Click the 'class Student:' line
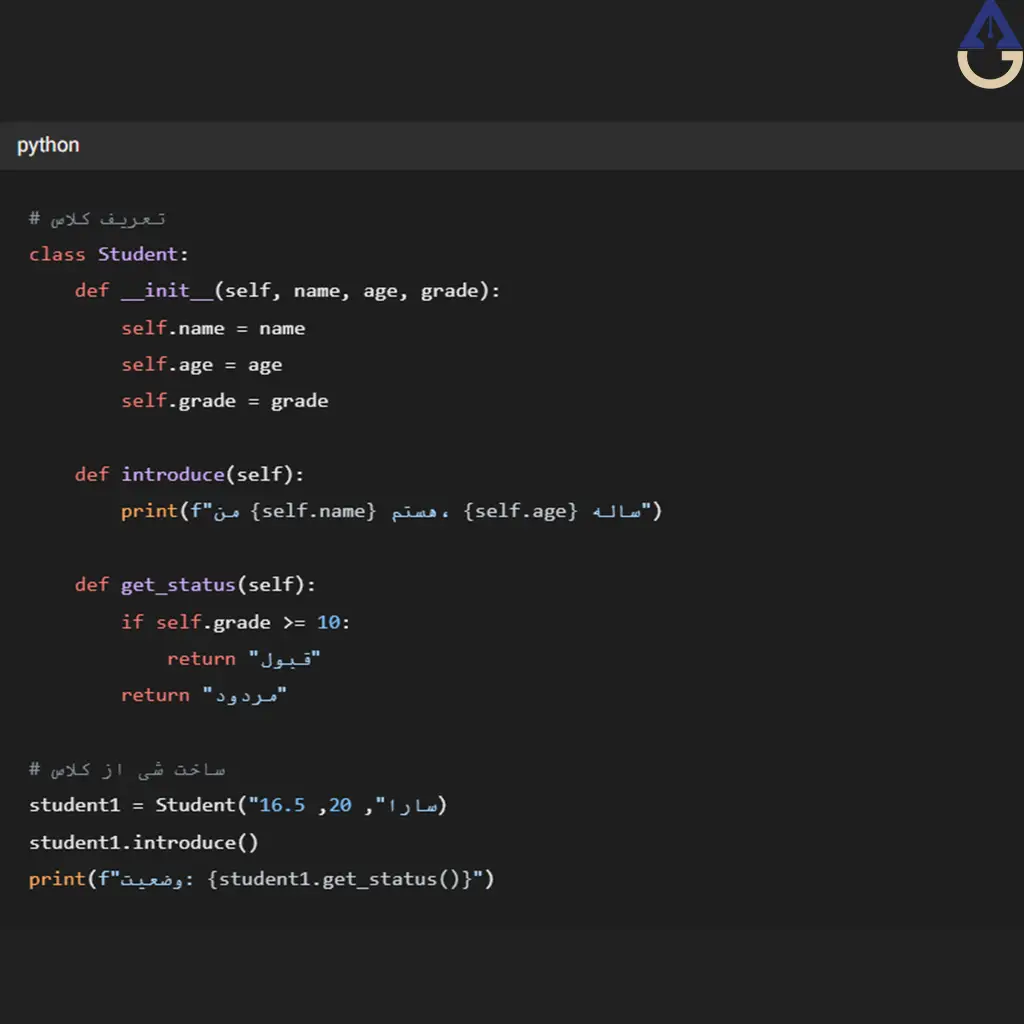 (x=109, y=254)
